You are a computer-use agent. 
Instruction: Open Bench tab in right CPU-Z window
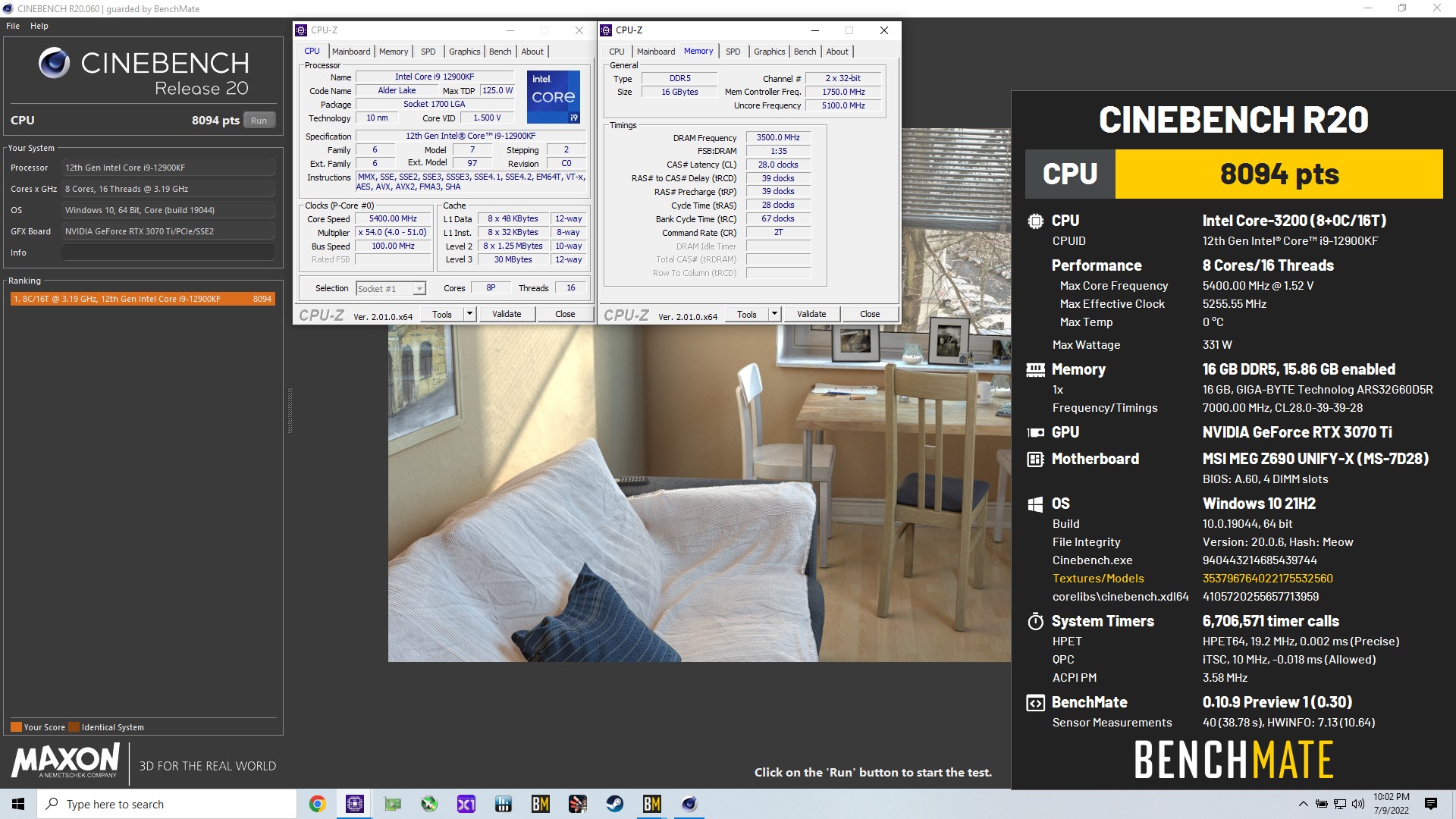805,52
